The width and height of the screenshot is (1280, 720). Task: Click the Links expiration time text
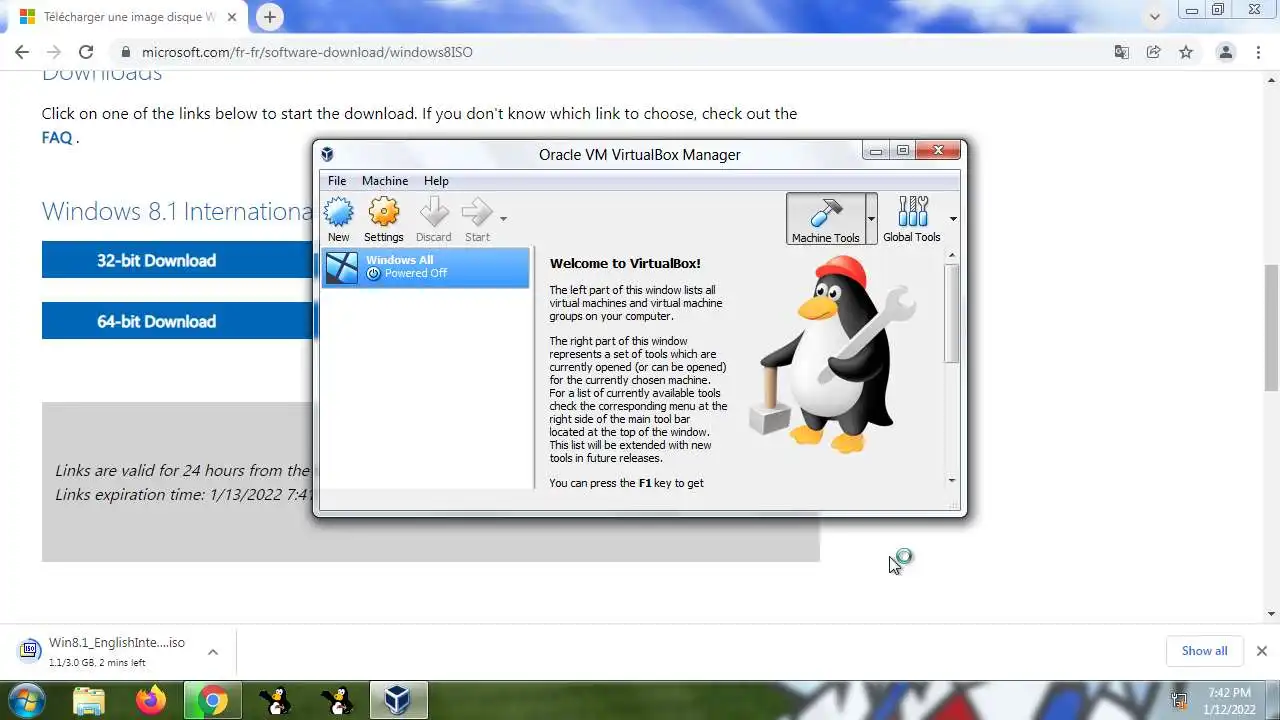pyautogui.click(x=184, y=494)
